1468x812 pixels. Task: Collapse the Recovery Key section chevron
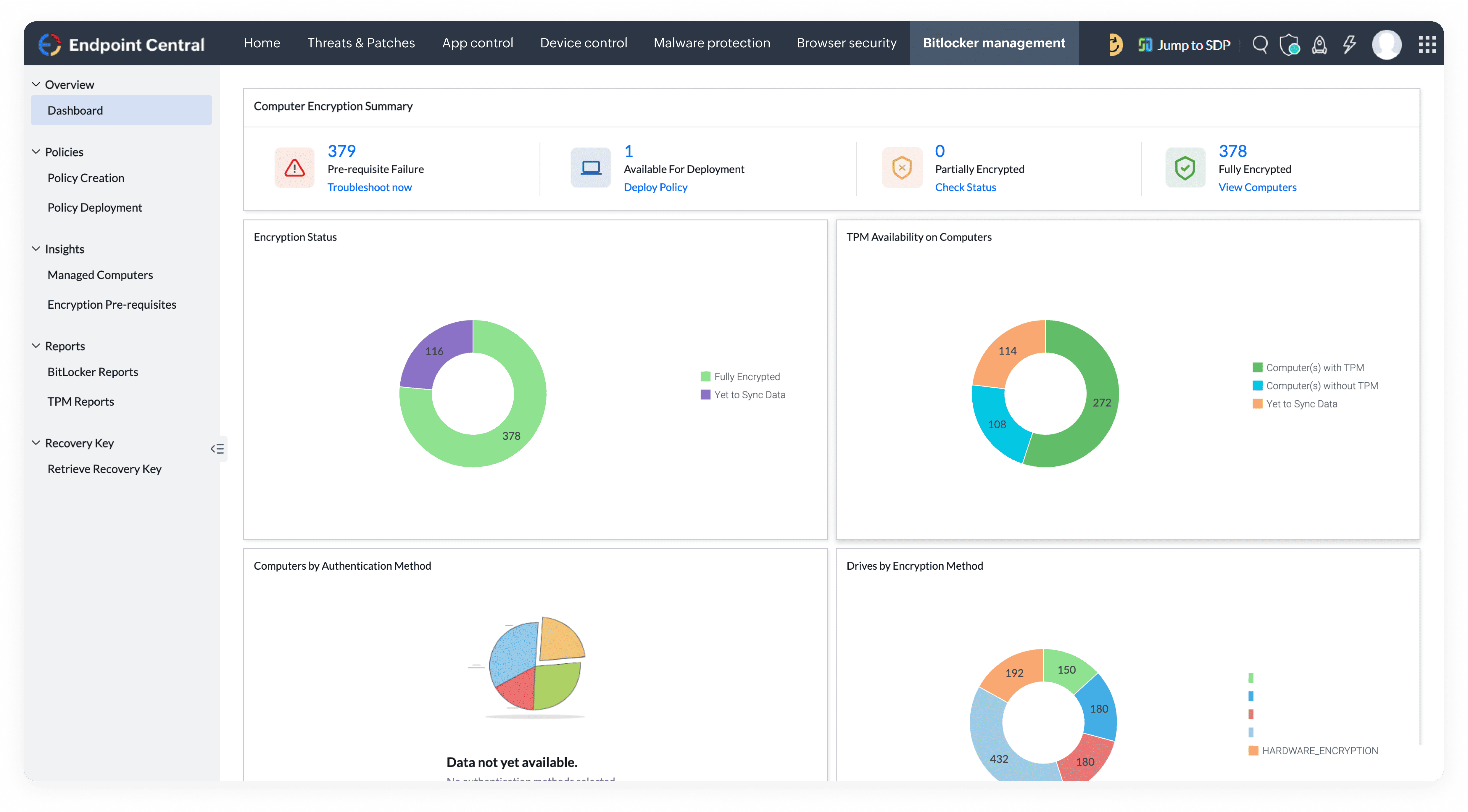[x=36, y=443]
